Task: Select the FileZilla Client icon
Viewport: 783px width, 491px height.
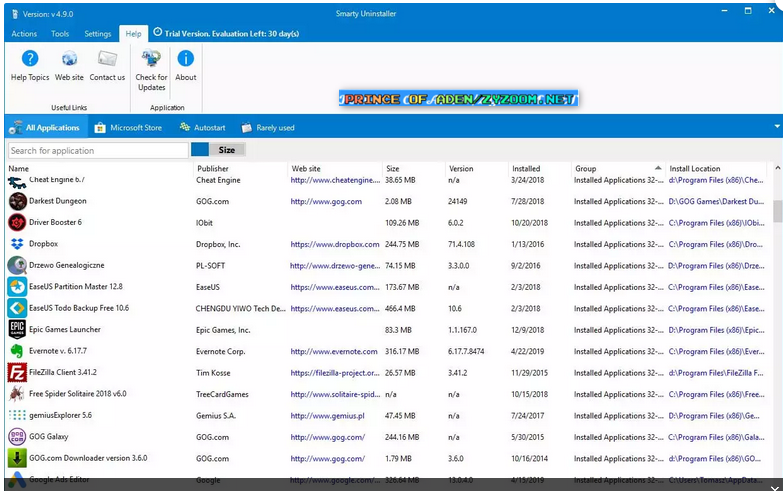Action: click(x=17, y=373)
